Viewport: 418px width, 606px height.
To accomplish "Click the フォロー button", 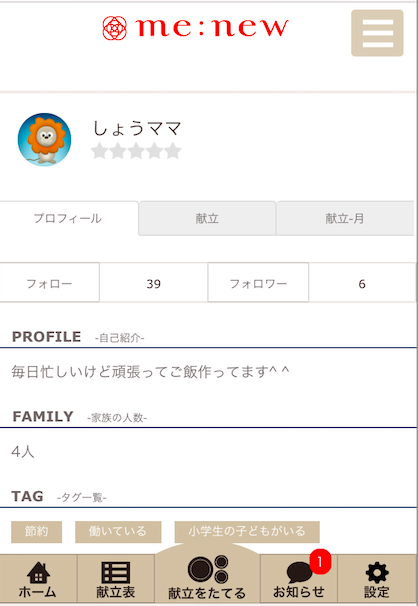I will tap(49, 283).
